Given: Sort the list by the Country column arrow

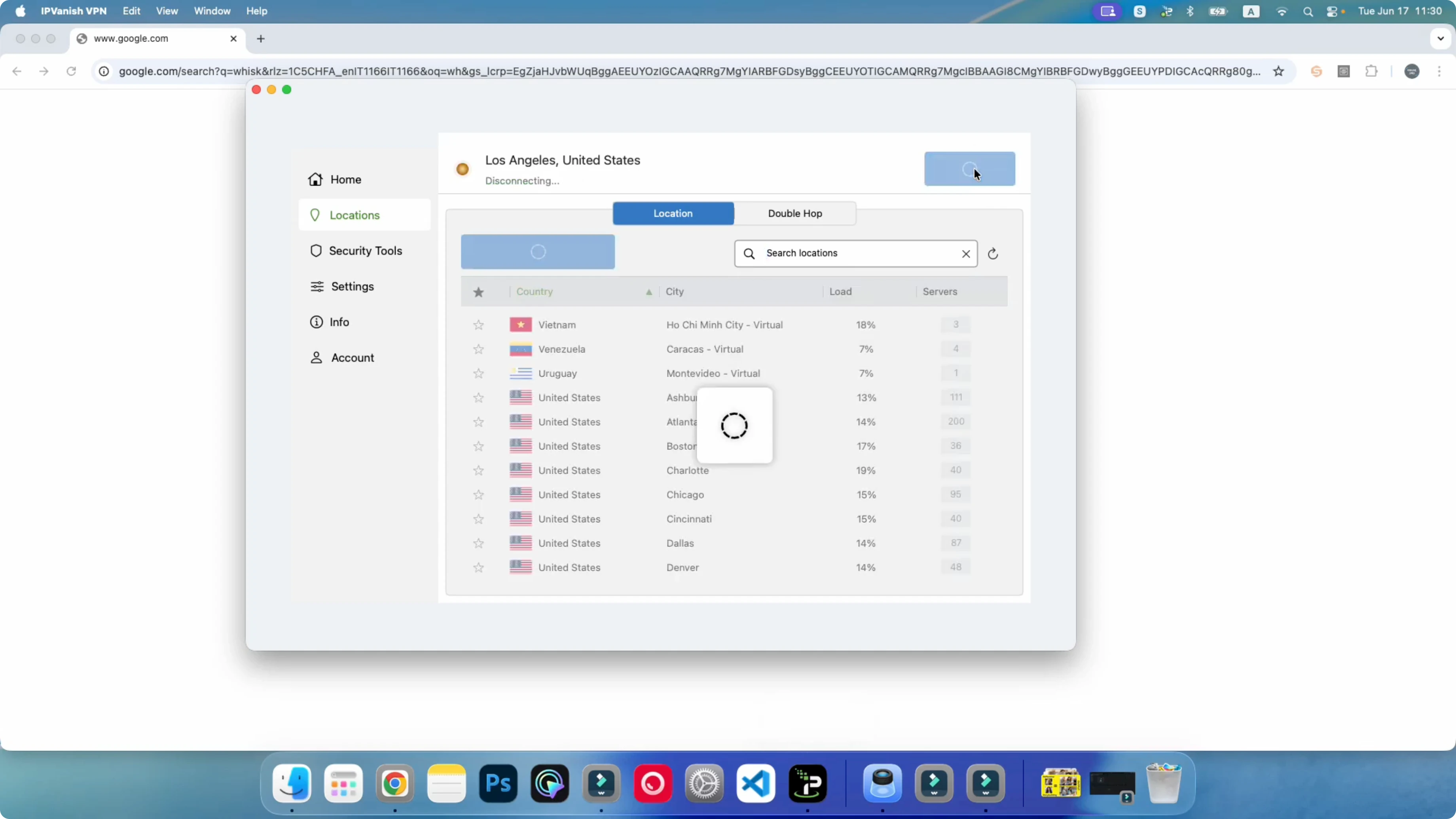Looking at the screenshot, I should point(648,292).
